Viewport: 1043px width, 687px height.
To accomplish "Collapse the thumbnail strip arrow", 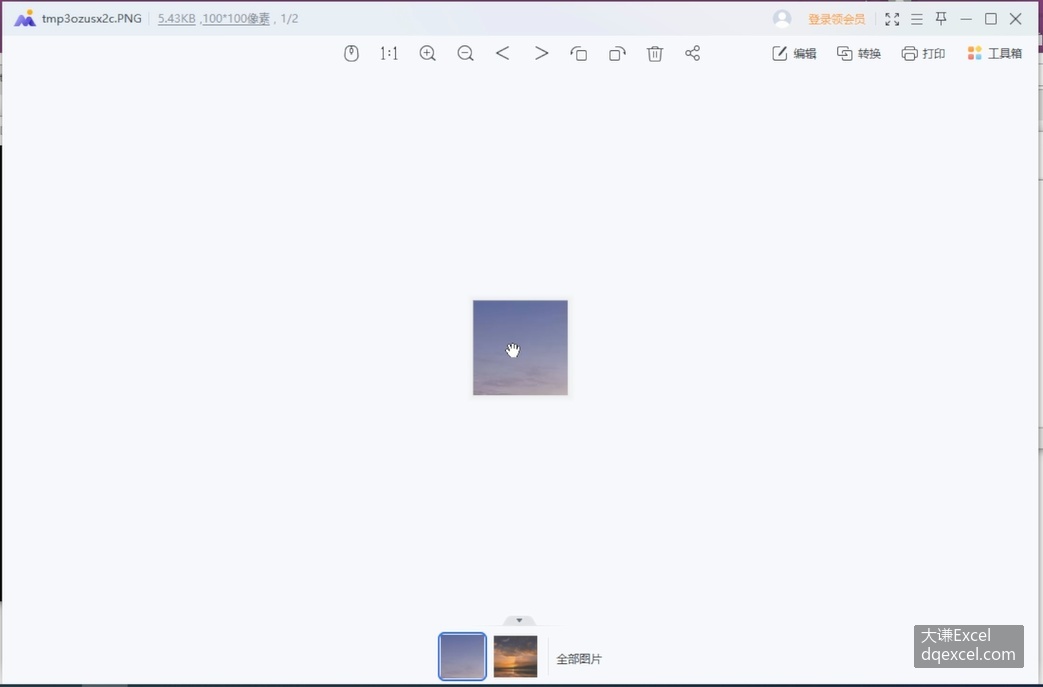I will pyautogui.click(x=520, y=620).
